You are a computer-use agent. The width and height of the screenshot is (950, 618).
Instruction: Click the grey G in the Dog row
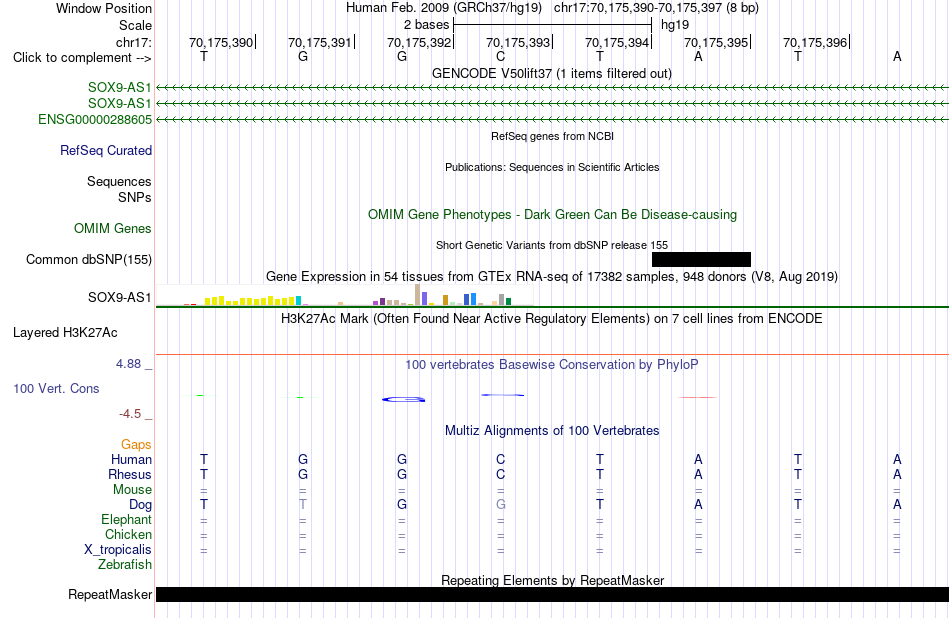pyautogui.click(x=500, y=505)
